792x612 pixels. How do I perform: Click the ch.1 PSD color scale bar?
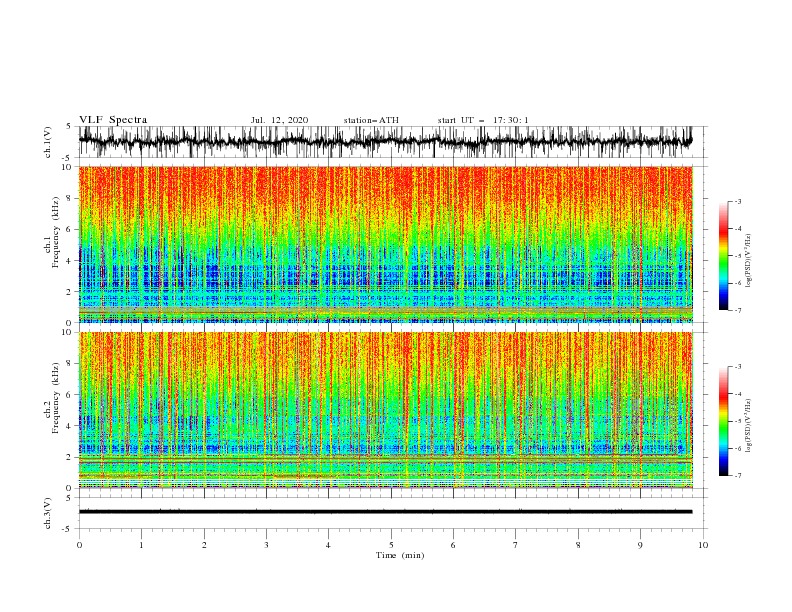(x=723, y=256)
